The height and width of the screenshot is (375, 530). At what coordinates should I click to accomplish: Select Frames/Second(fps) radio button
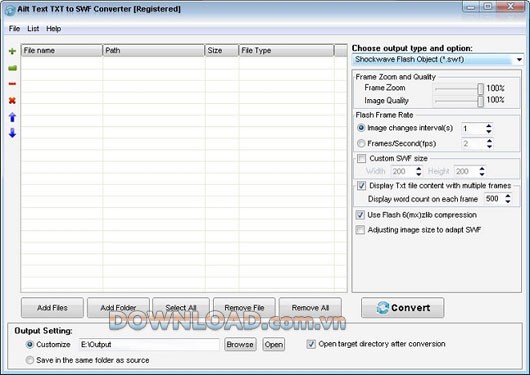click(361, 143)
